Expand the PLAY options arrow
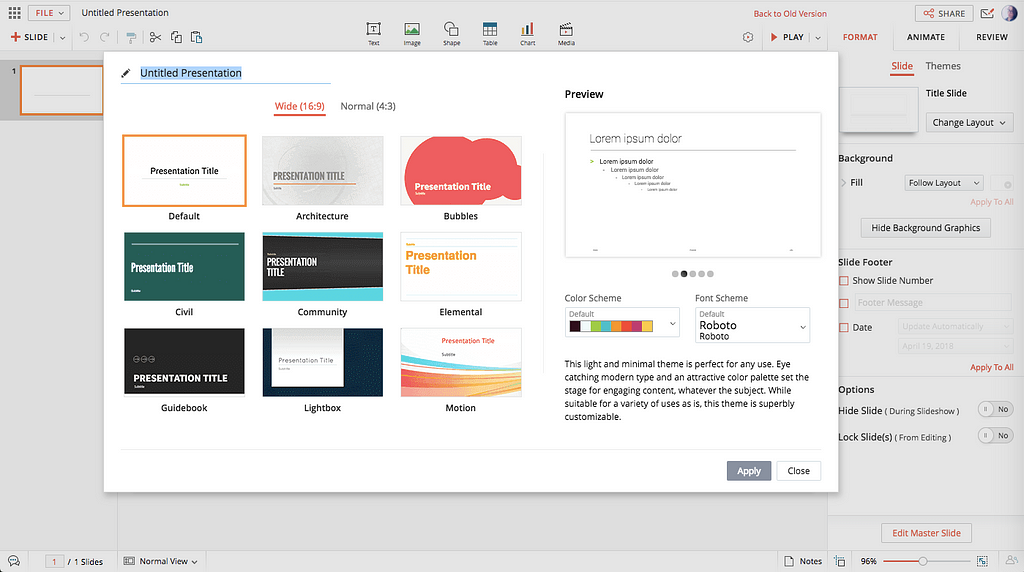This screenshot has height=572, width=1024. point(818,38)
